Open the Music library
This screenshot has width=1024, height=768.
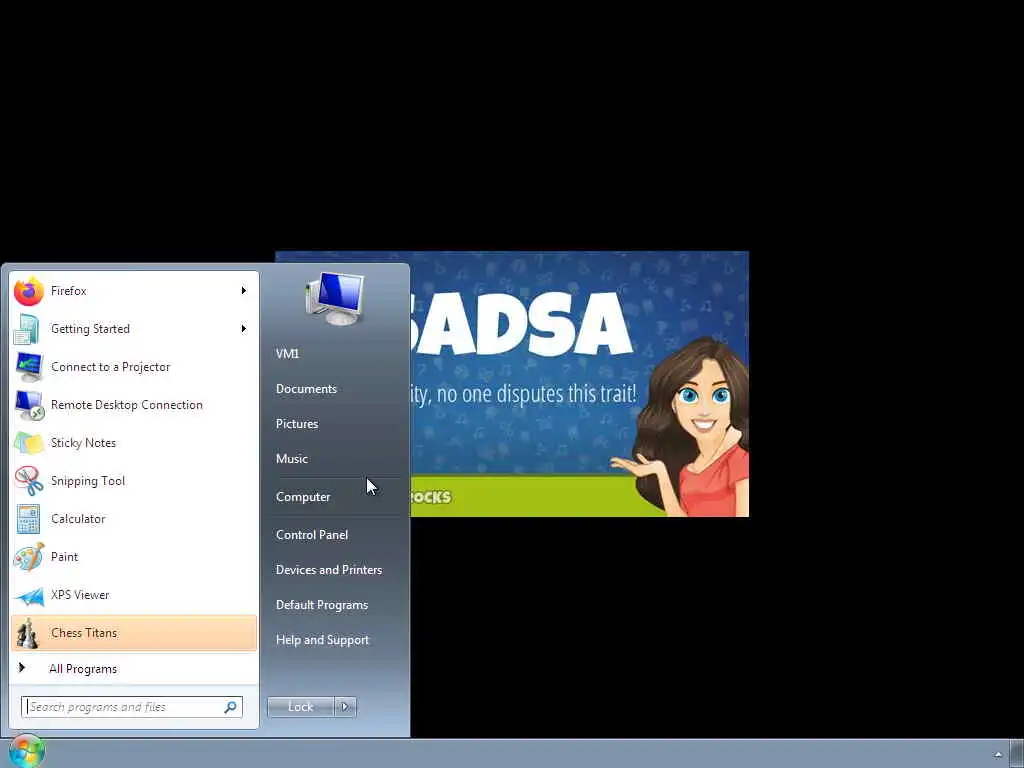(292, 459)
